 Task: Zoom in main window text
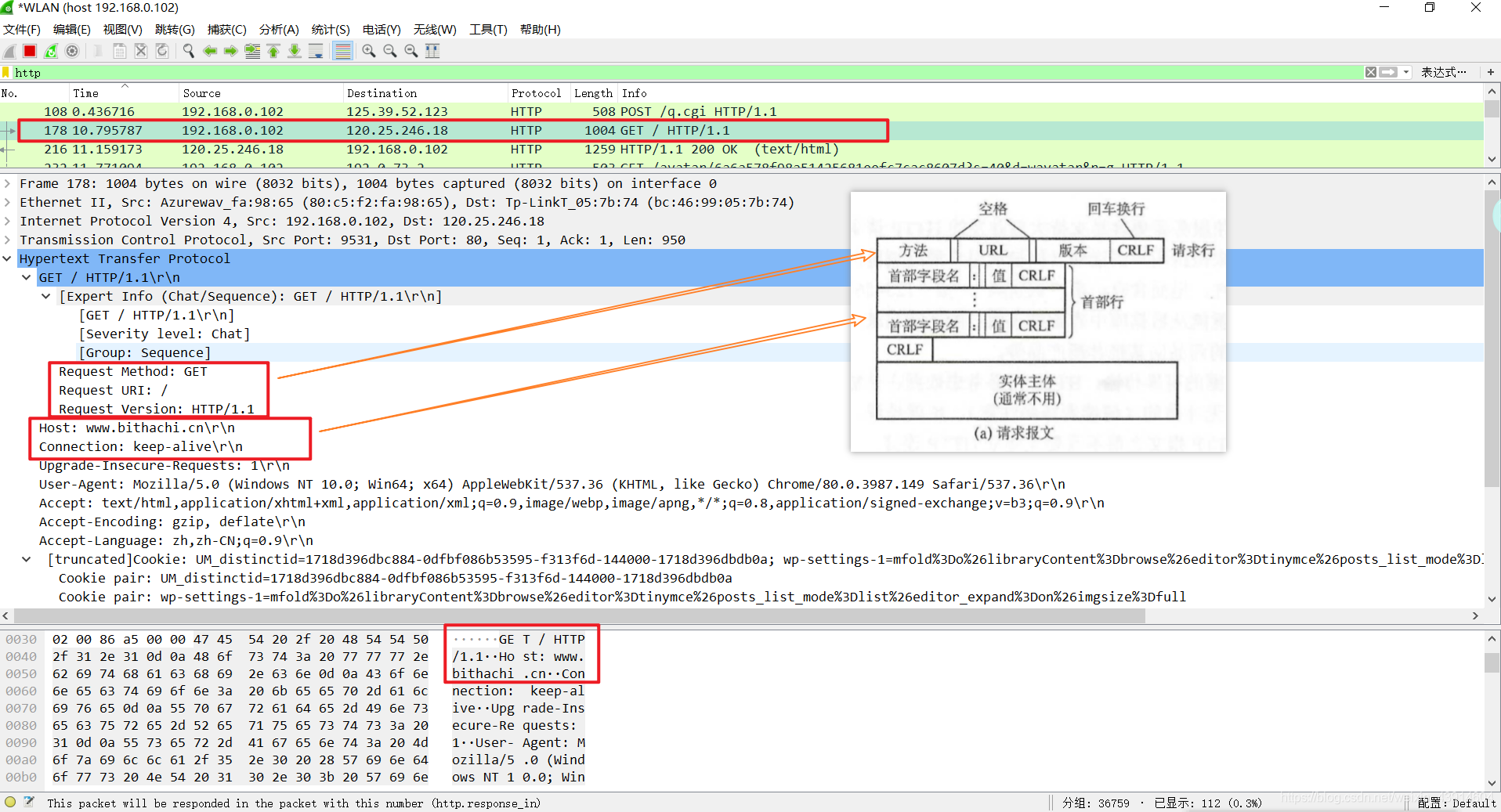tap(369, 51)
